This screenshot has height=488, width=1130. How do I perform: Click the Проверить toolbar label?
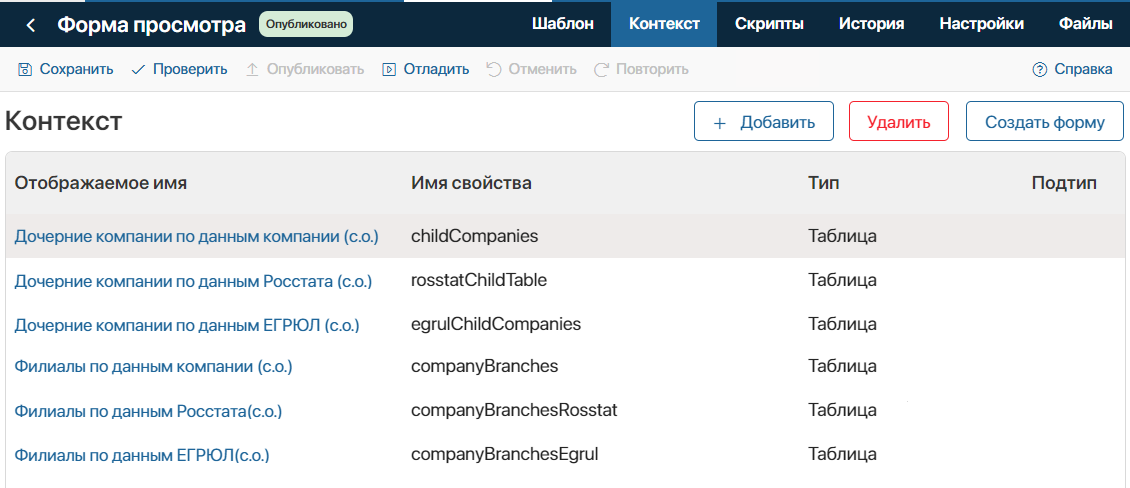point(190,70)
